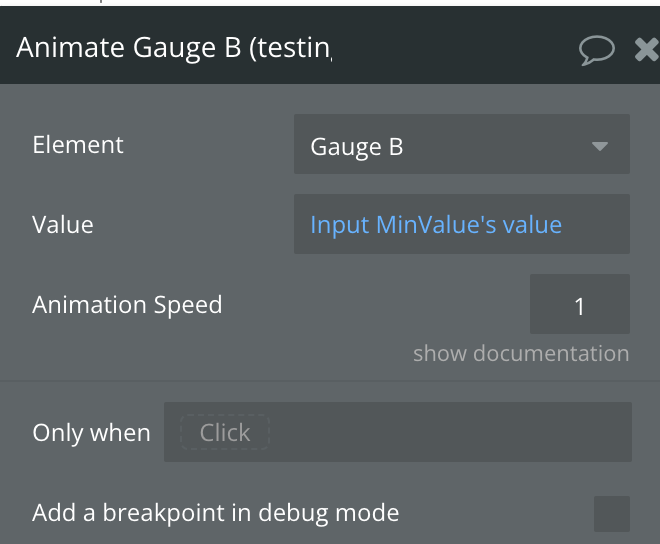Click the Value field label
The height and width of the screenshot is (544, 660).
pos(63,224)
